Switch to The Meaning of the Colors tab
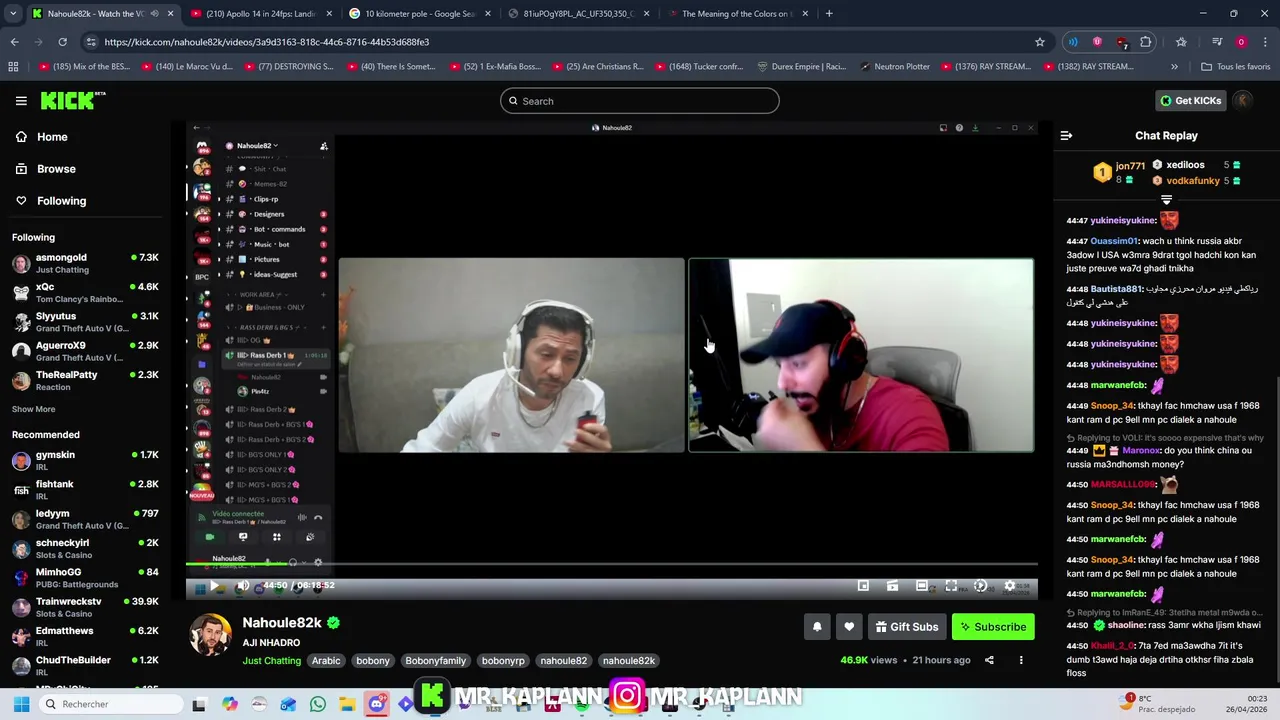Image resolution: width=1280 pixels, height=720 pixels. coord(737,14)
